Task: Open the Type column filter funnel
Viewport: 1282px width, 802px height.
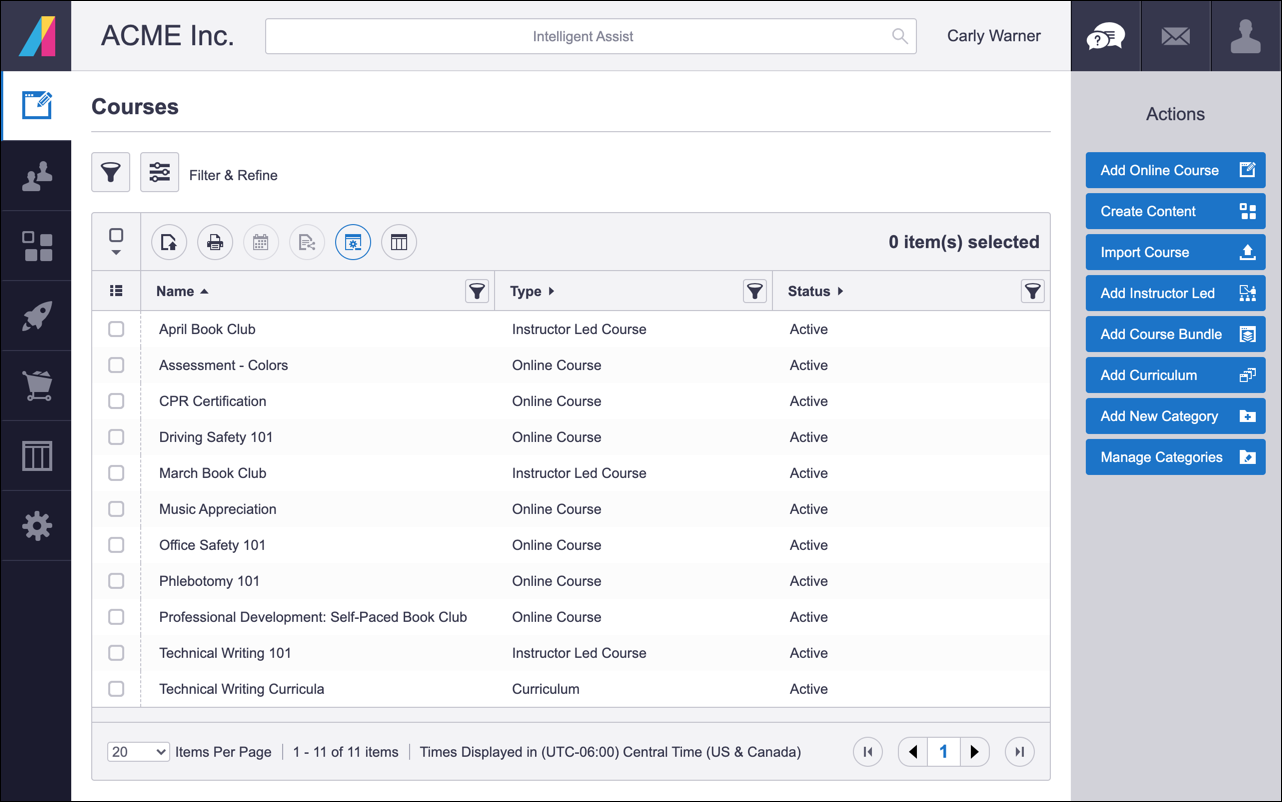Action: 755,291
